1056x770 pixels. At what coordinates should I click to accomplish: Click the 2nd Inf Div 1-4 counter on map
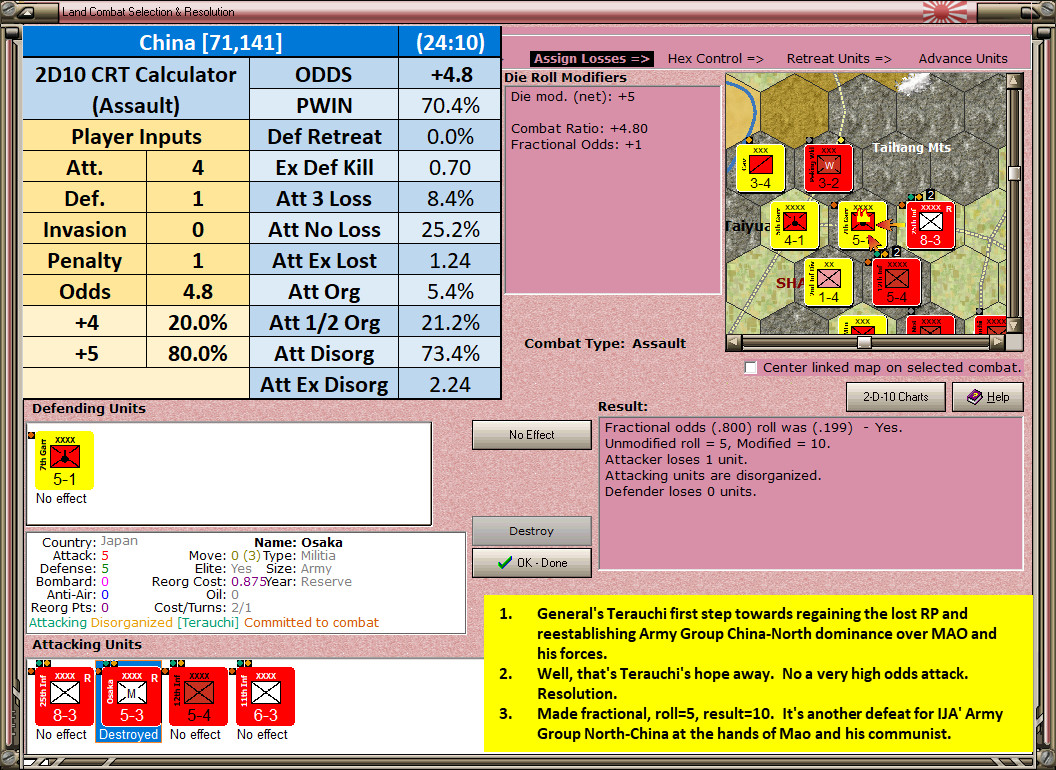tap(828, 282)
